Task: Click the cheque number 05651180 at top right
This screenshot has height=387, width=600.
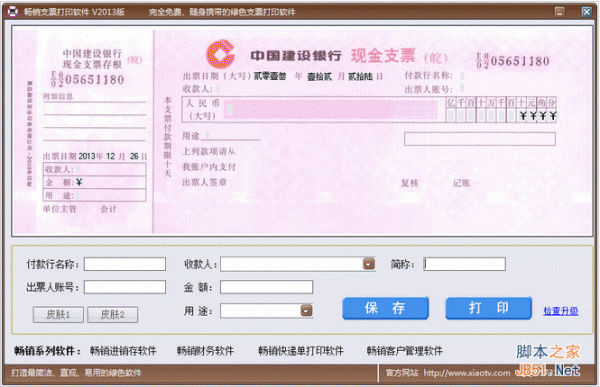Action: click(513, 60)
